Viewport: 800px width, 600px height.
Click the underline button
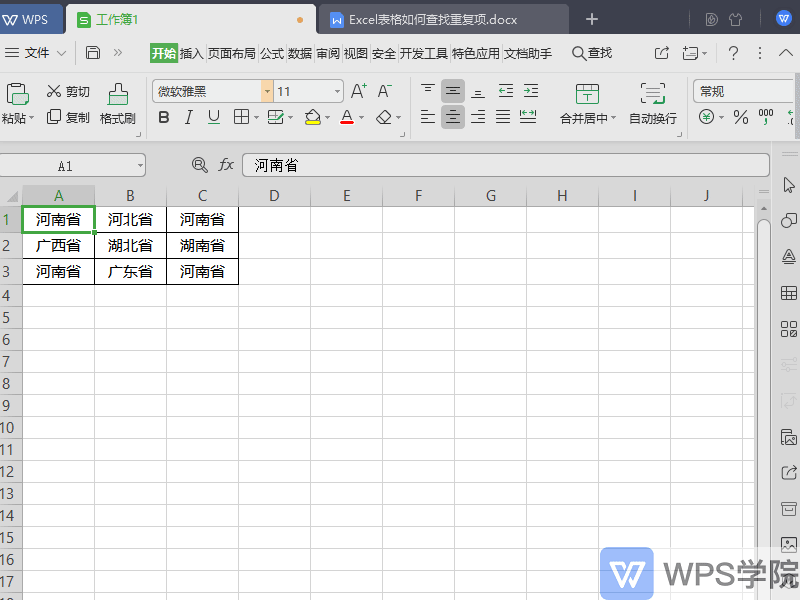pyautogui.click(x=214, y=117)
